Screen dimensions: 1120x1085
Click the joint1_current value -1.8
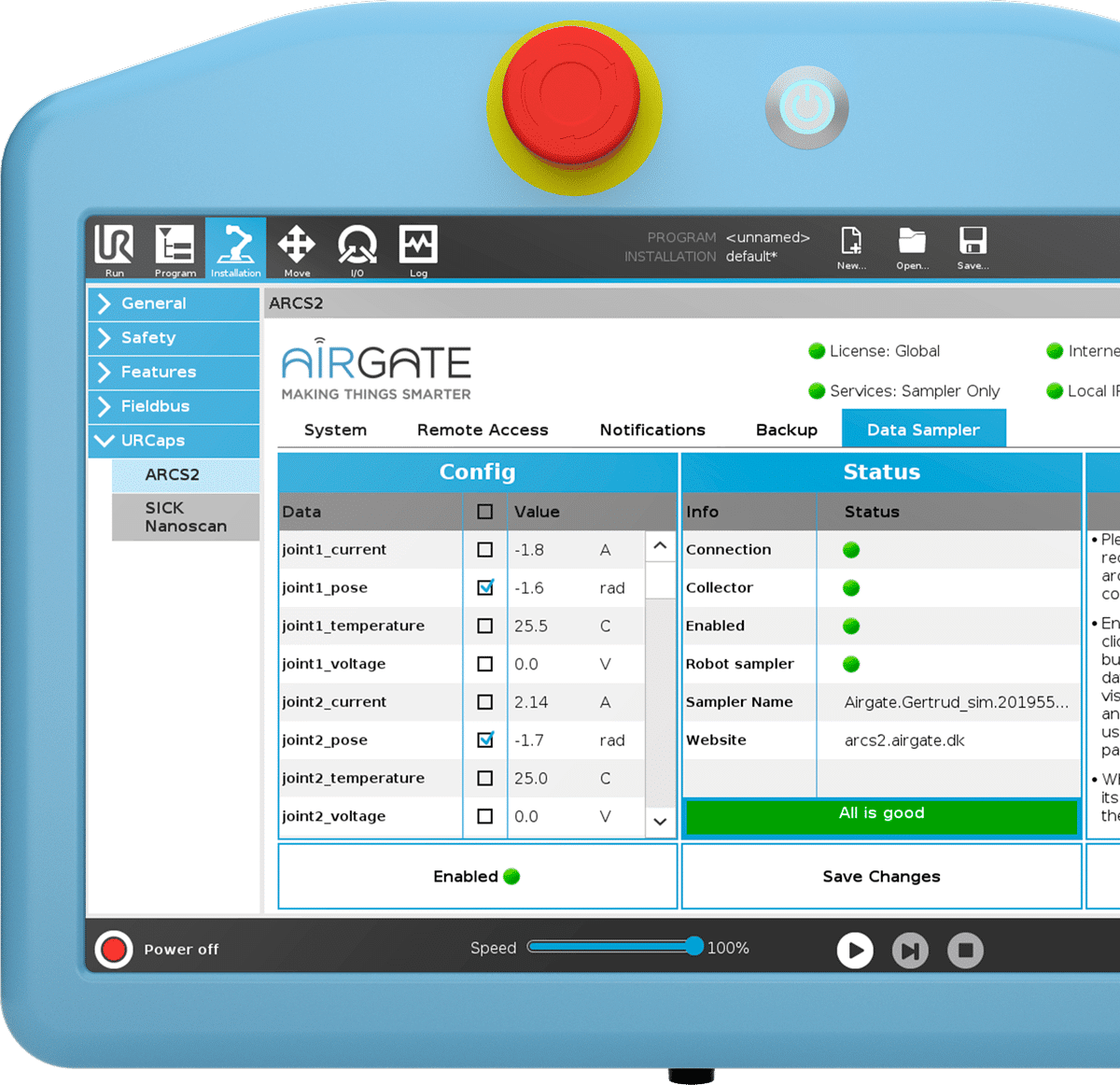pyautogui.click(x=529, y=550)
